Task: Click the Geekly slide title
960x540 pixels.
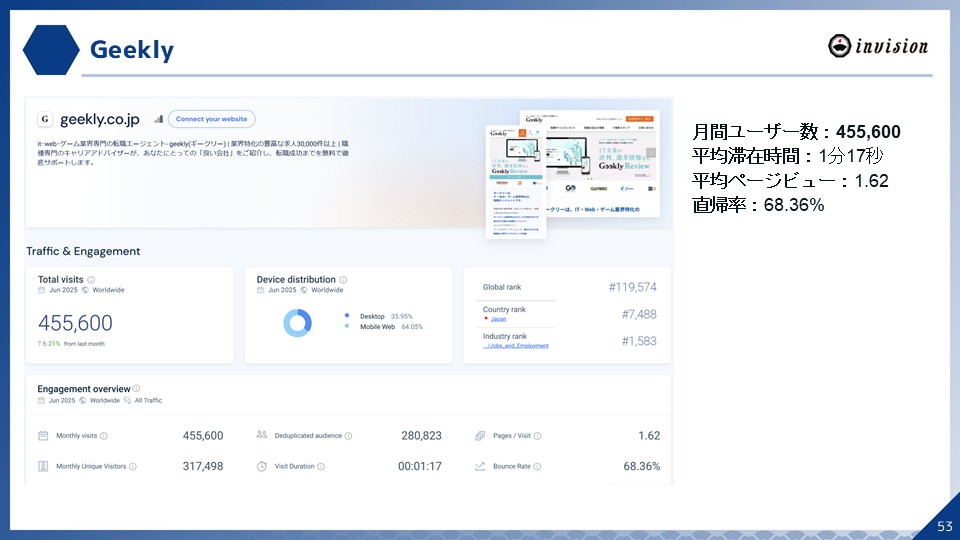Action: 132,50
